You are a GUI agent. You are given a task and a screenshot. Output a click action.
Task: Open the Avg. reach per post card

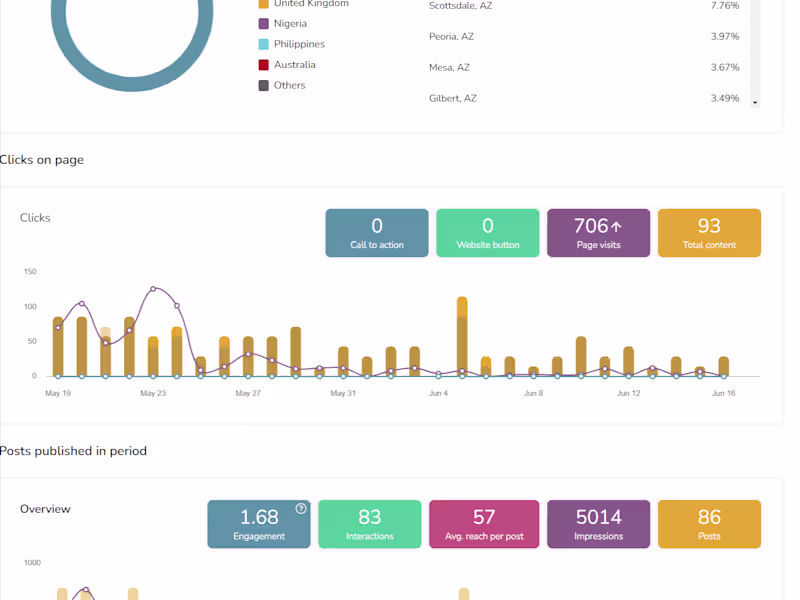484,524
